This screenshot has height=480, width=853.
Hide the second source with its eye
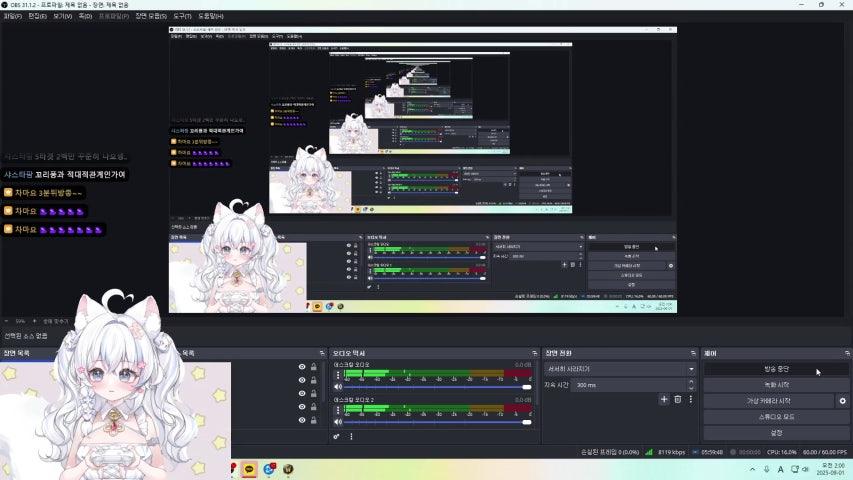tap(302, 380)
